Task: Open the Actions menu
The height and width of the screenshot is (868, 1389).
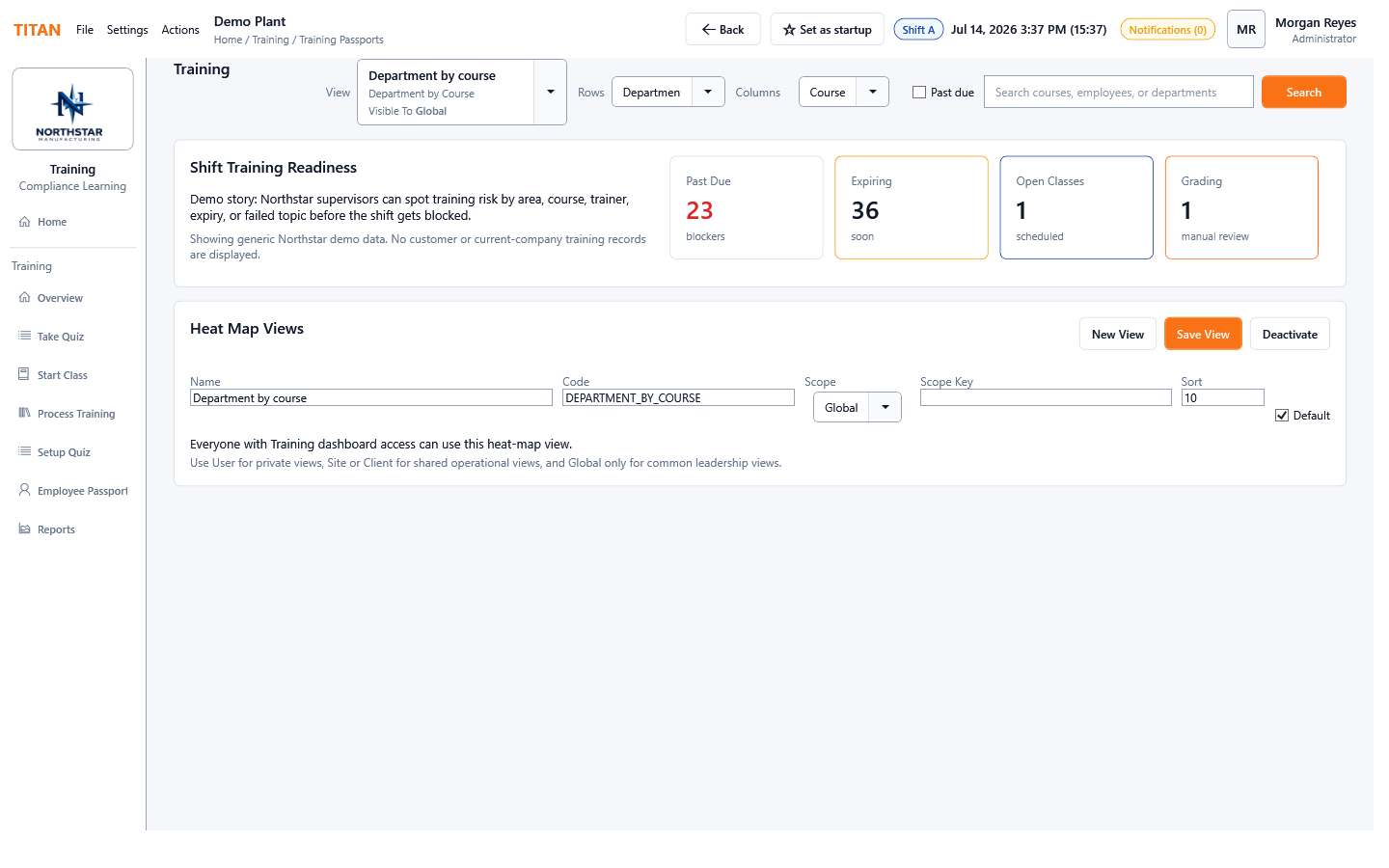Action: point(180,30)
